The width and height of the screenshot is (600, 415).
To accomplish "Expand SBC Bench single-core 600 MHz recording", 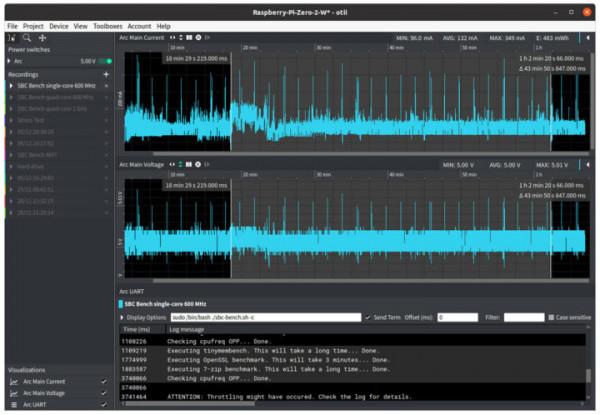I will pos(11,87).
